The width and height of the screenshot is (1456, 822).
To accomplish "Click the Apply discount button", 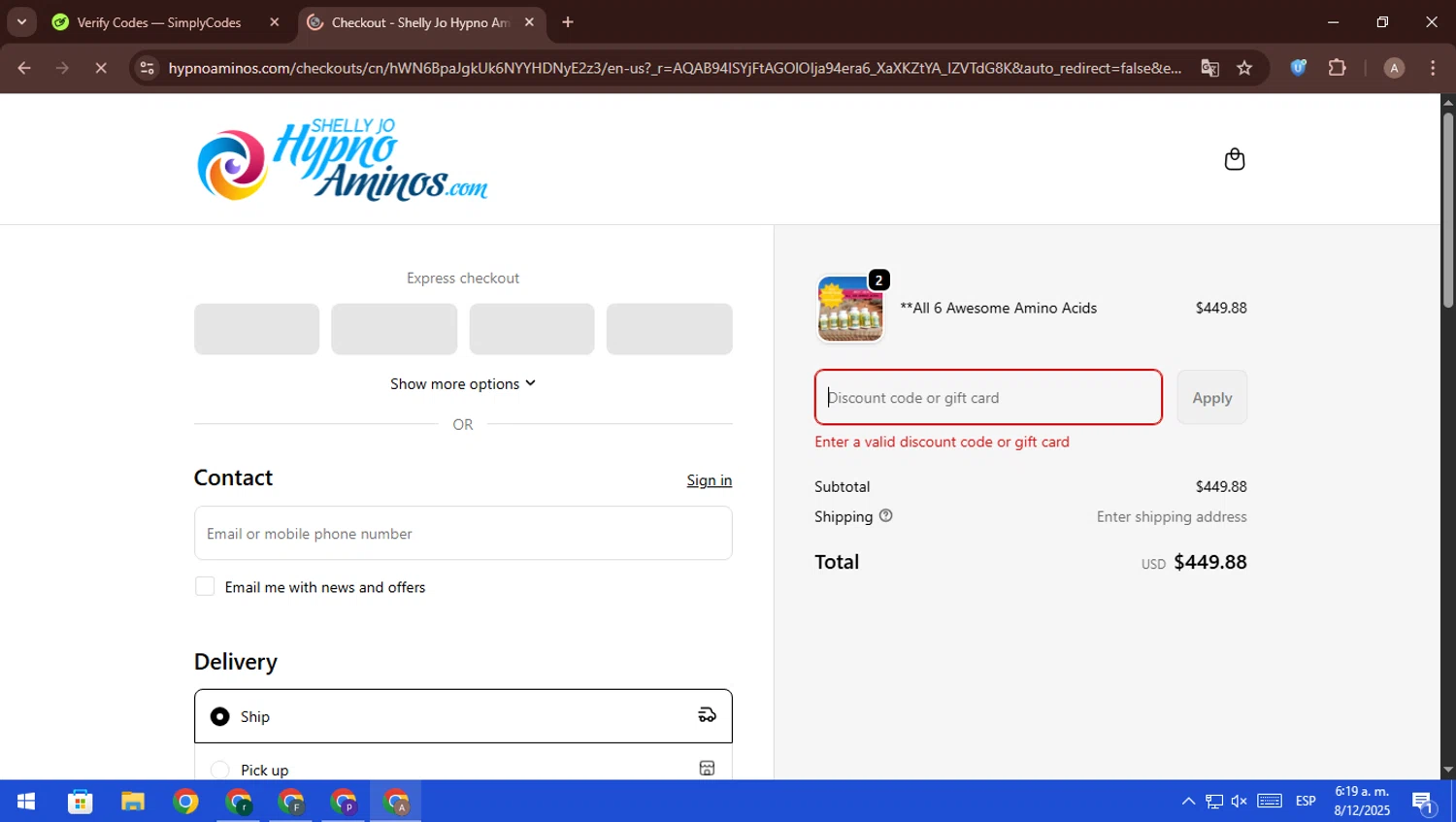I will tap(1212, 397).
